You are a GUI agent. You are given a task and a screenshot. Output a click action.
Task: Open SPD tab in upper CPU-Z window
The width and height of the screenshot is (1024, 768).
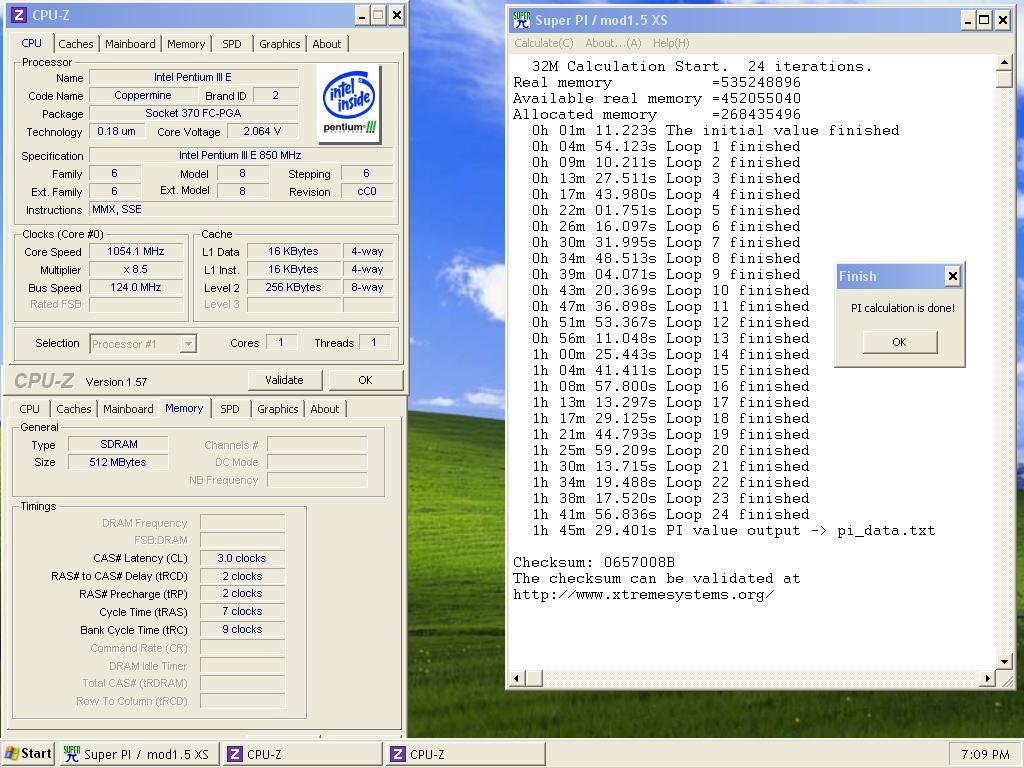tap(231, 44)
